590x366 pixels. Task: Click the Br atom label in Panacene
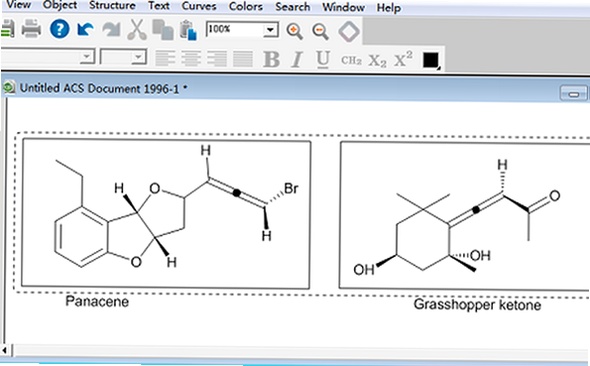coord(291,188)
